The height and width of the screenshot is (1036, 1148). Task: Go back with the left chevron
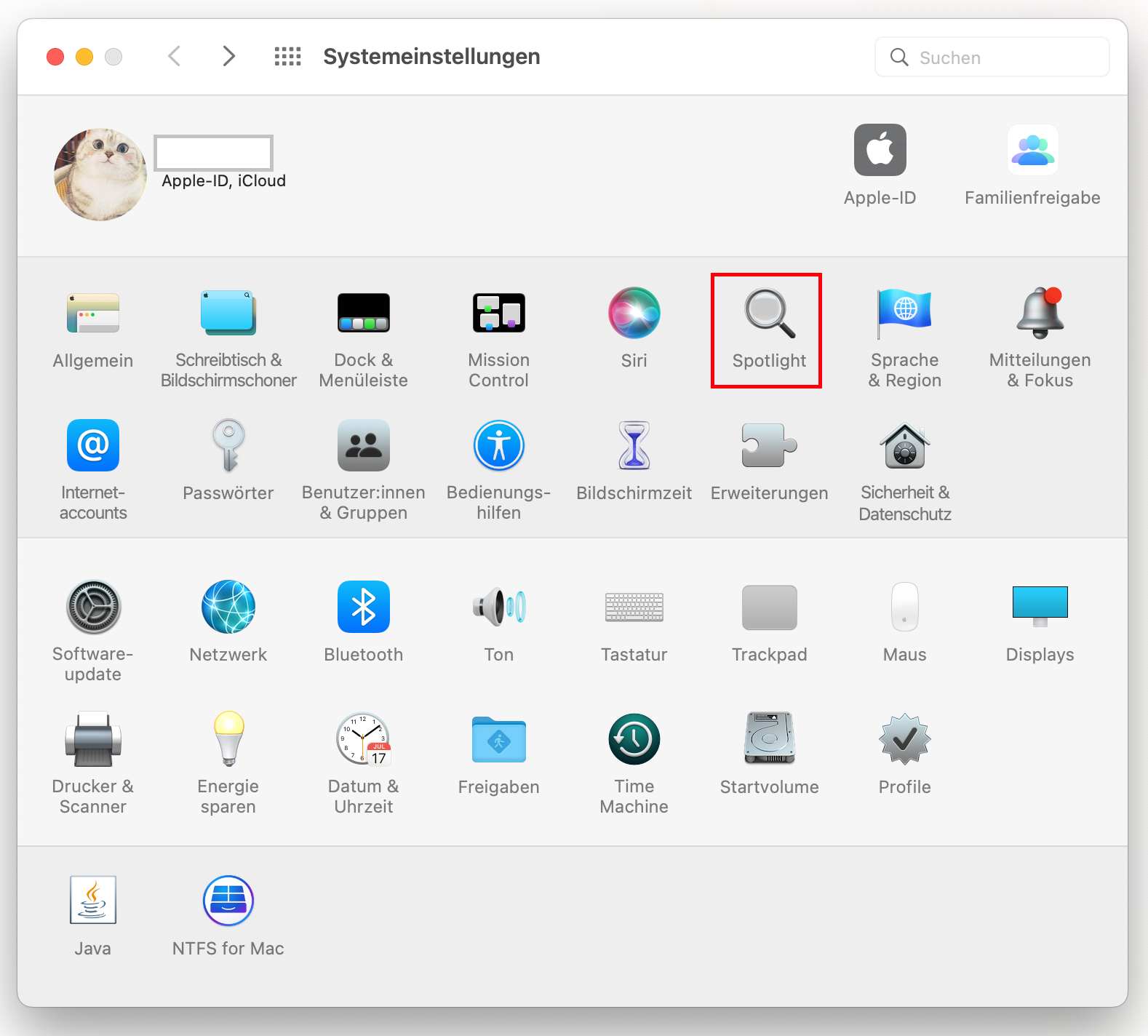[x=174, y=56]
